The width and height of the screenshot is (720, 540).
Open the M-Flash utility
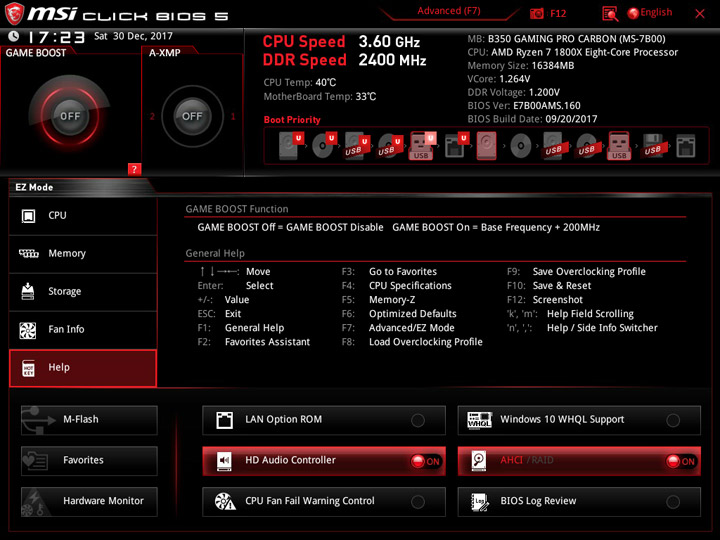(x=89, y=420)
